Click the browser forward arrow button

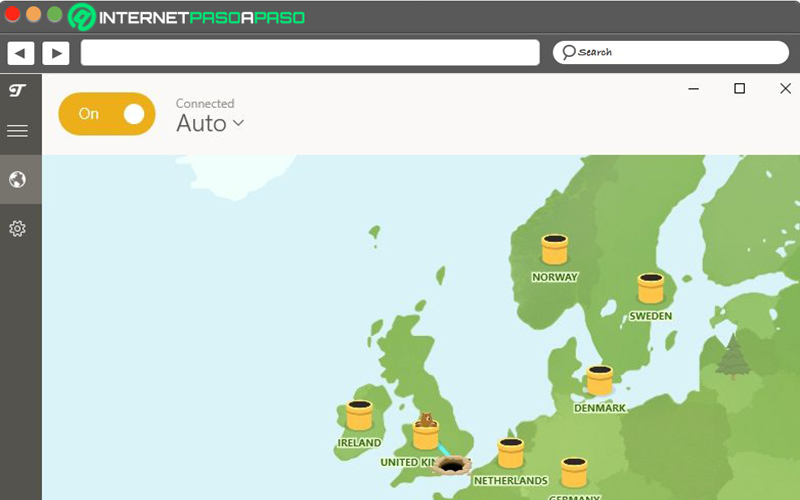[x=56, y=53]
